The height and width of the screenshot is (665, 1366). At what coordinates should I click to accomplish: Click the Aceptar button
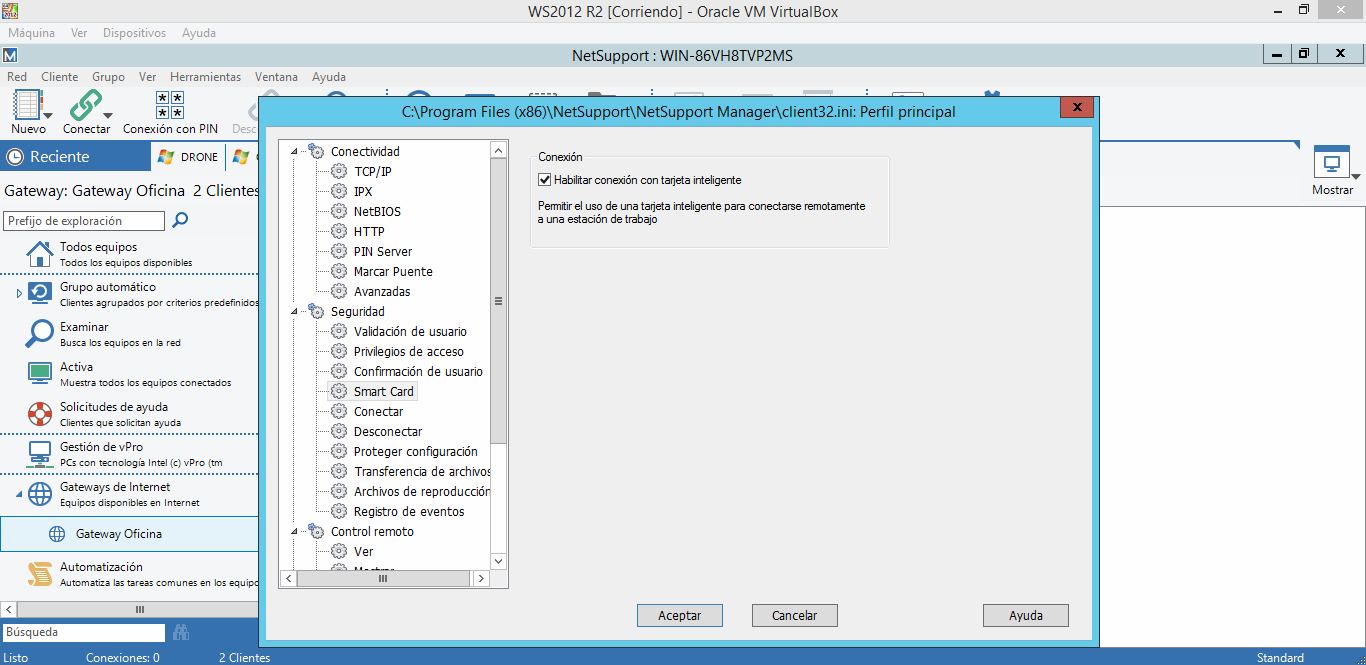tap(679, 616)
